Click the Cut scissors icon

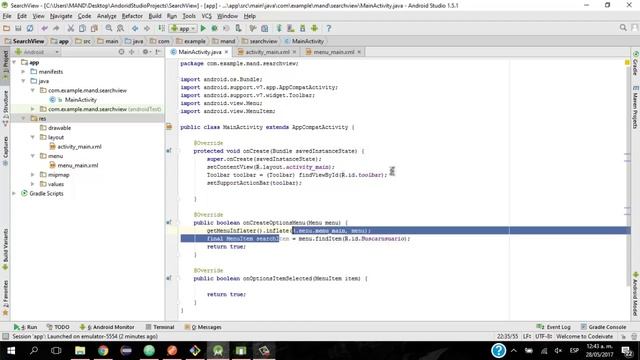click(x=71, y=28)
